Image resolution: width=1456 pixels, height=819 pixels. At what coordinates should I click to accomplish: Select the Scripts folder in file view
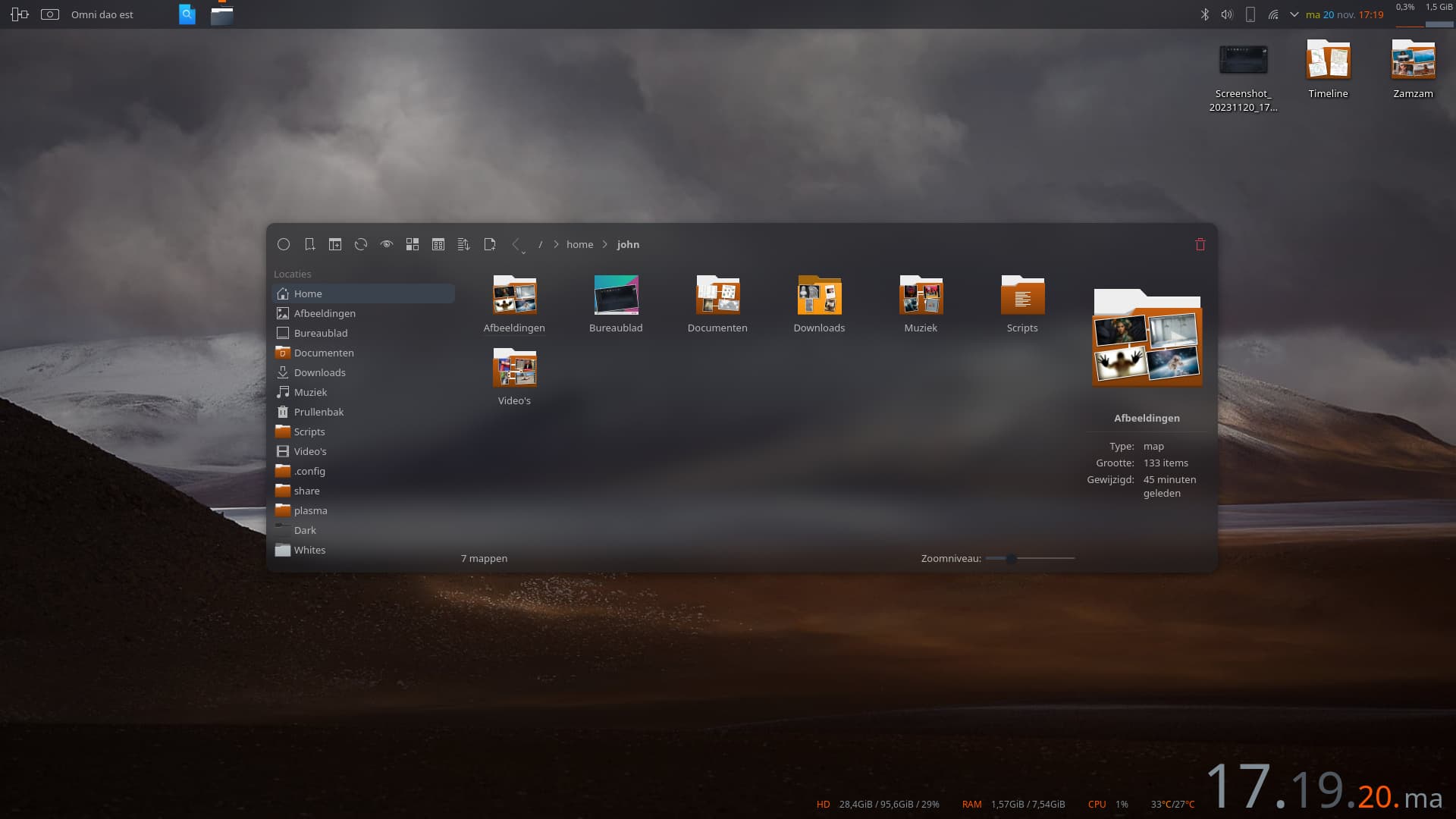point(1022,303)
